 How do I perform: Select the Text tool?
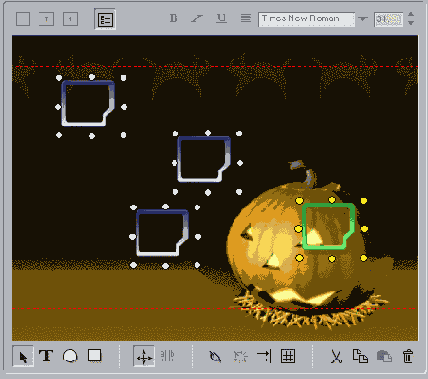coord(46,356)
